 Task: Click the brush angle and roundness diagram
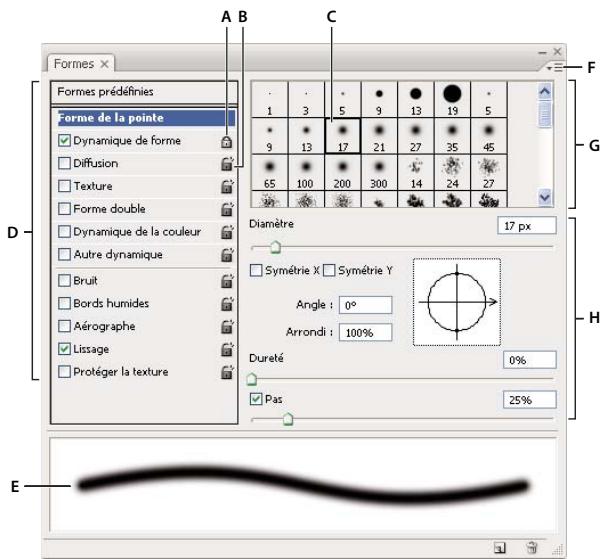[x=457, y=302]
